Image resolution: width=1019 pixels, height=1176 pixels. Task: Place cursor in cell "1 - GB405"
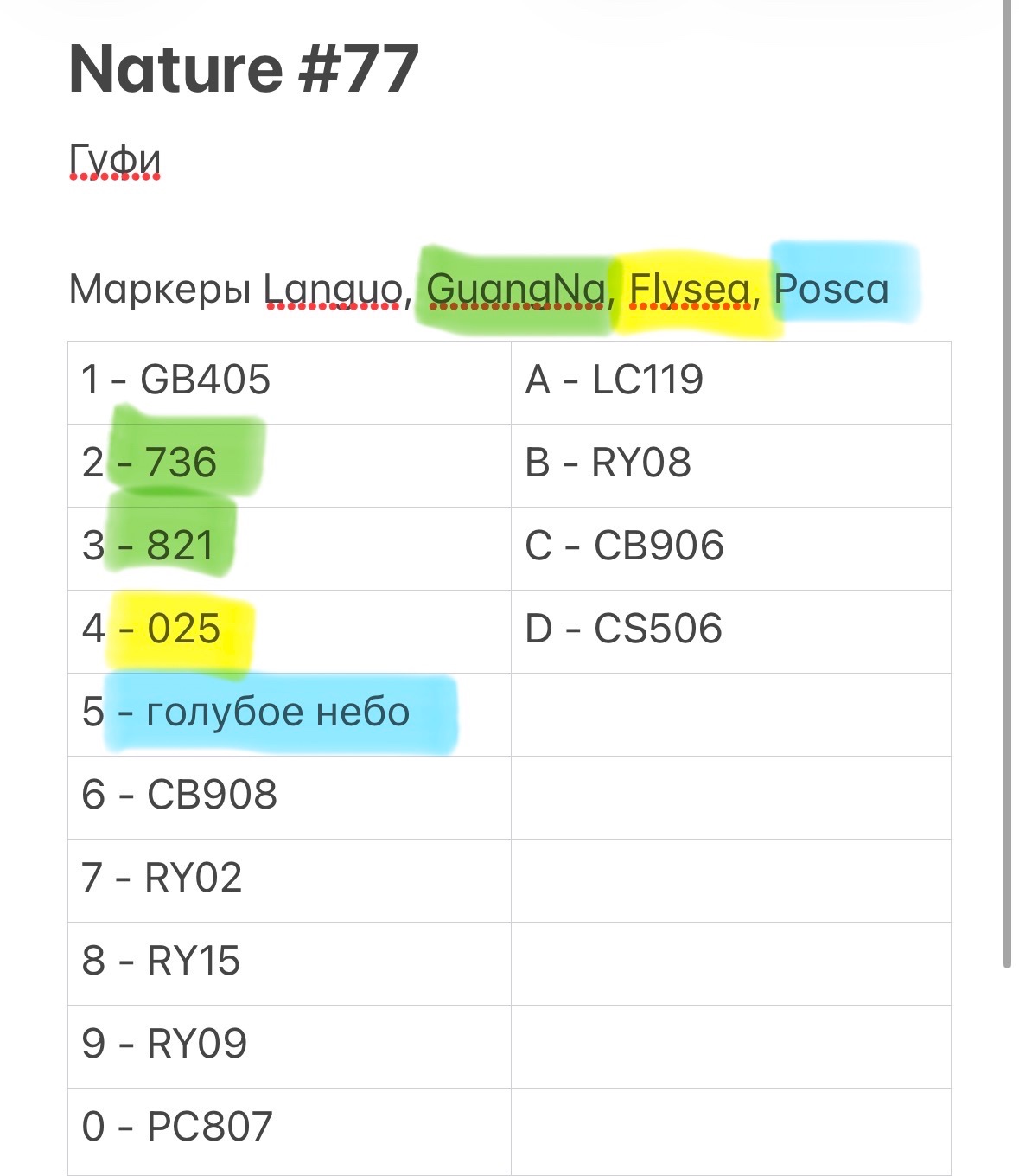(x=290, y=382)
